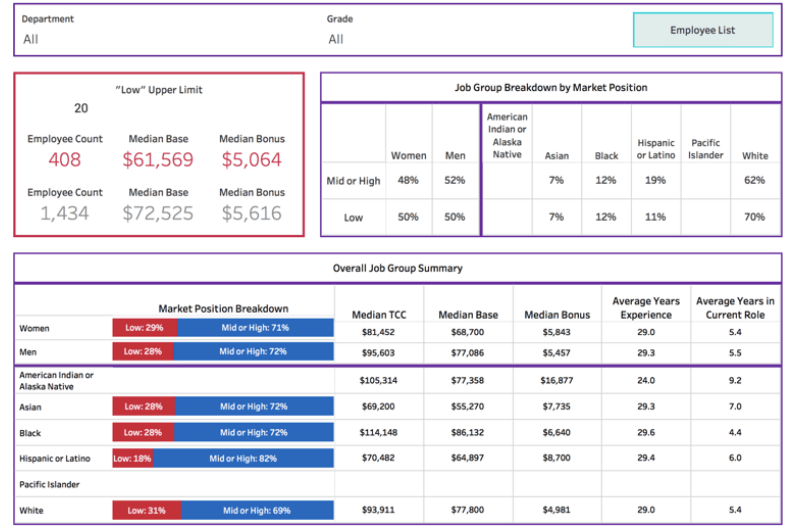Click the gray Median Bonus value $5,616
Viewport: 786px width, 528px height.
pos(252,213)
